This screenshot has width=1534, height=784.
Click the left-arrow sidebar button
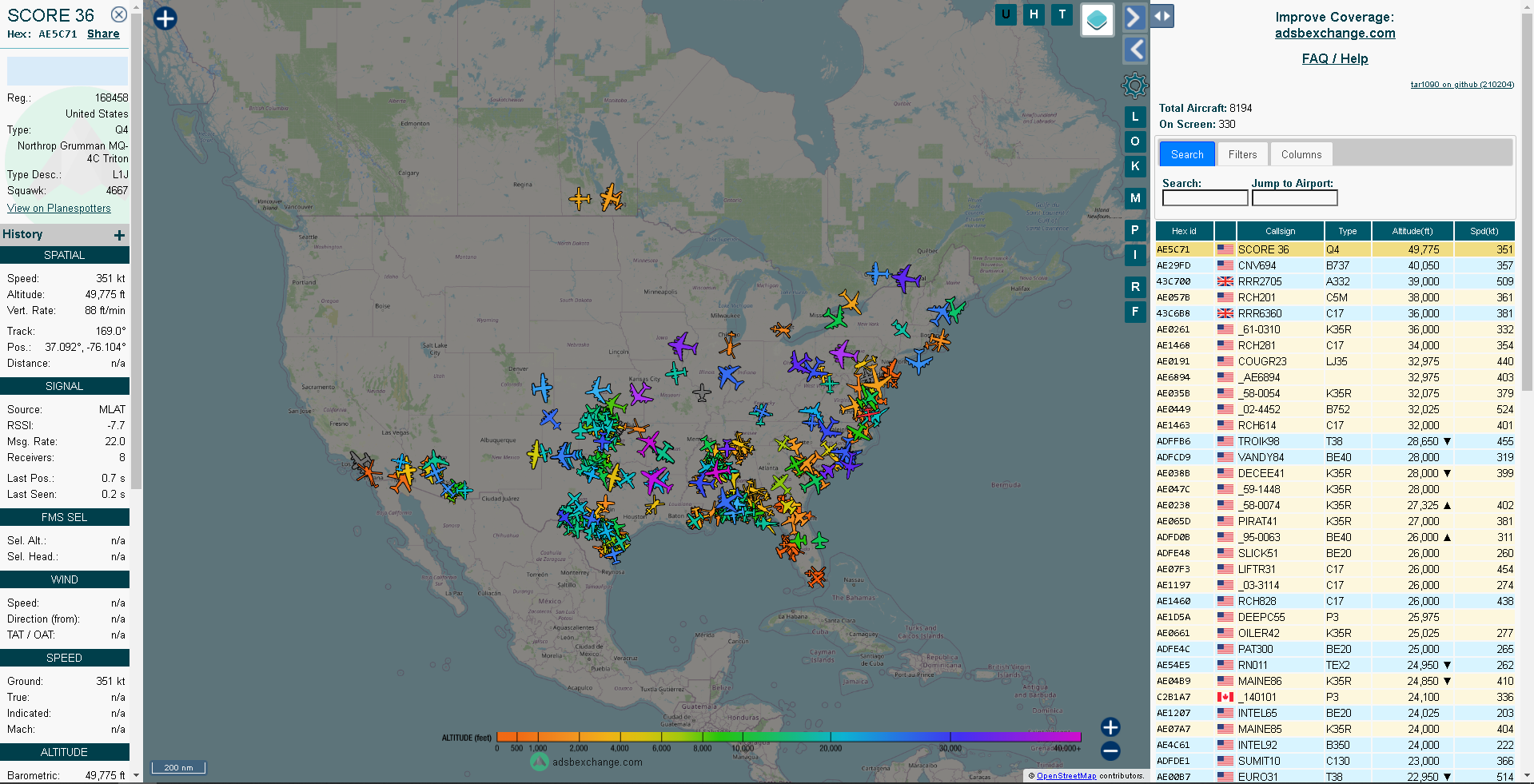(x=1135, y=50)
